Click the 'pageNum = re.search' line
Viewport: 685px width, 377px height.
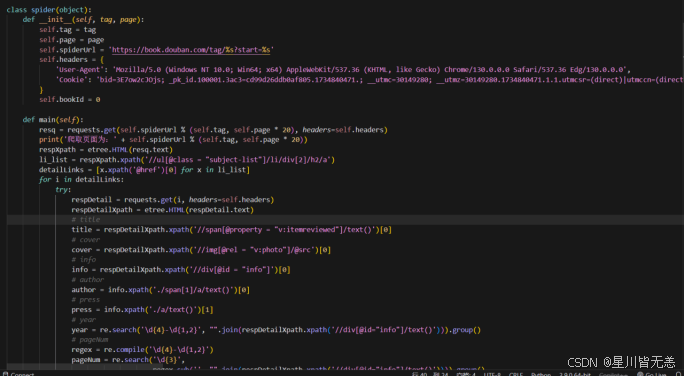click(x=128, y=360)
